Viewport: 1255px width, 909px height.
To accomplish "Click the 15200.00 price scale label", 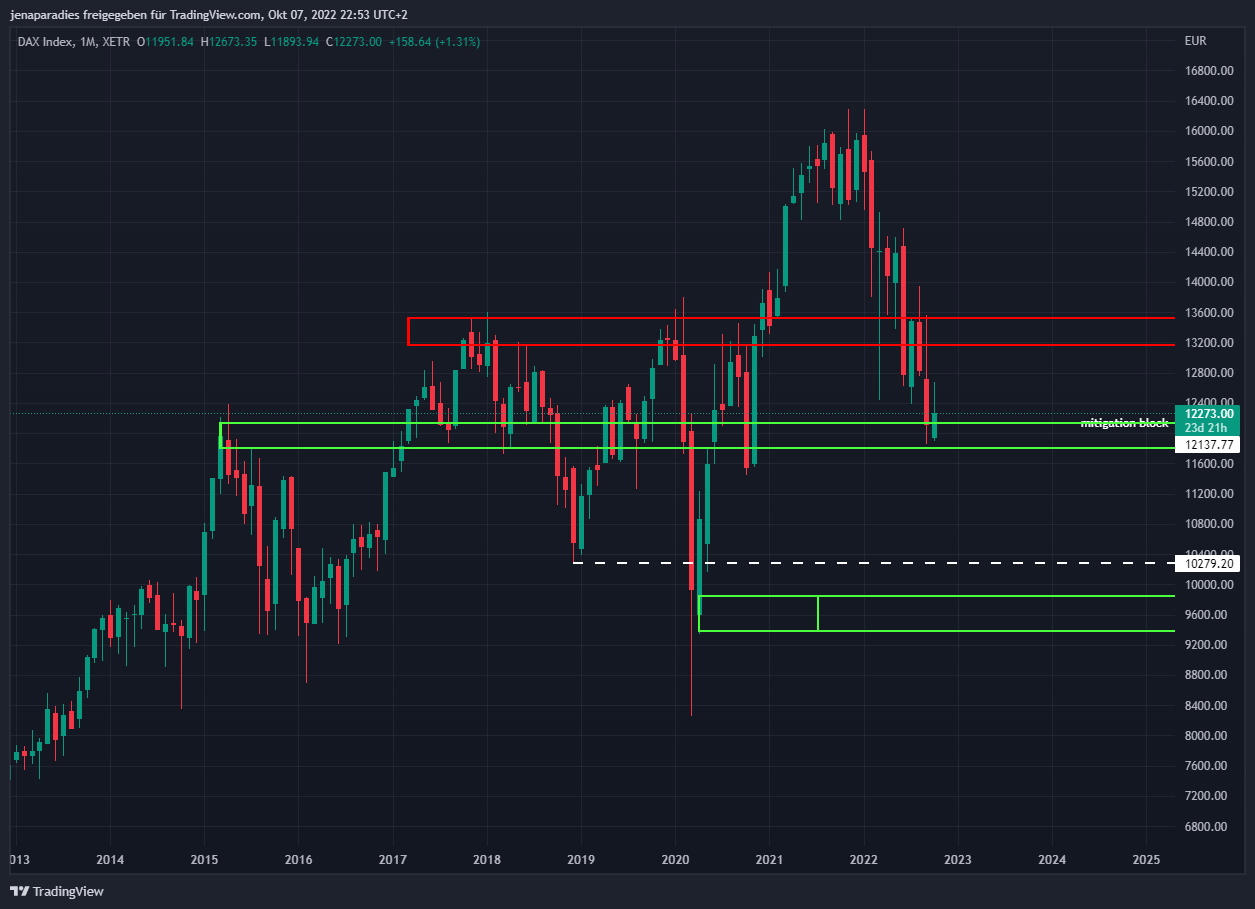I will (1207, 192).
